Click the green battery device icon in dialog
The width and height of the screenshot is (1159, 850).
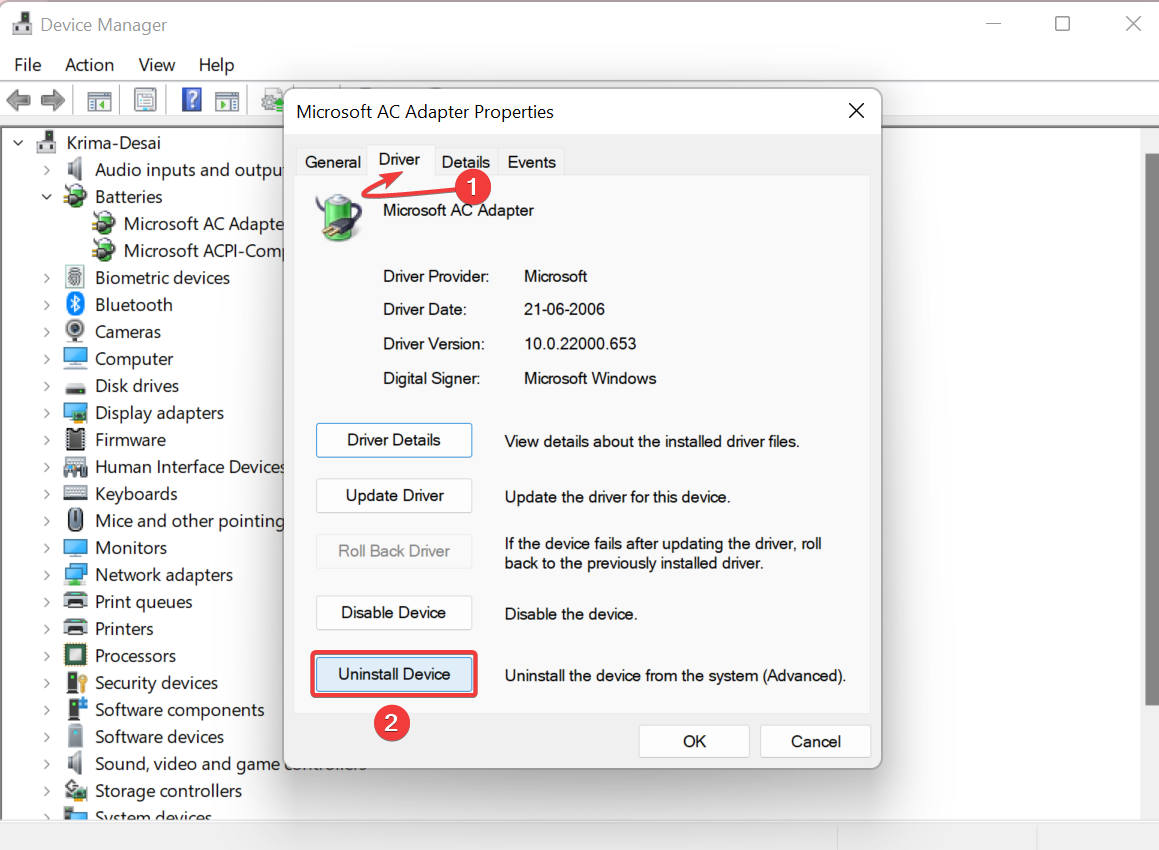(x=339, y=217)
